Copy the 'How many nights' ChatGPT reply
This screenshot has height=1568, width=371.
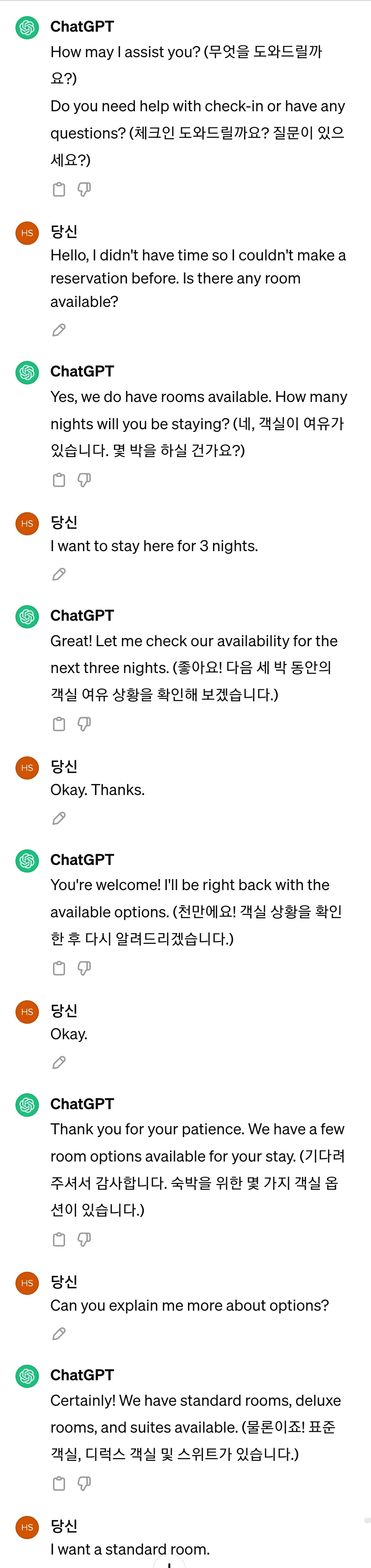(59, 479)
